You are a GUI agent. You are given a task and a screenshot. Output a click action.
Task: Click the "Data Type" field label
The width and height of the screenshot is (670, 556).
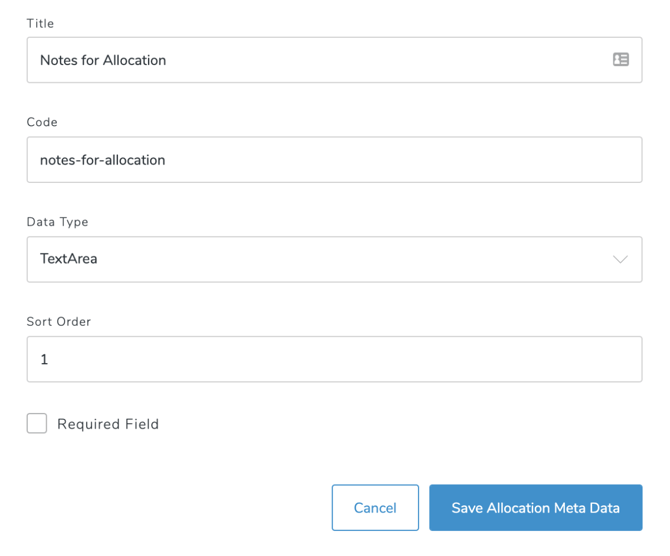pos(57,222)
